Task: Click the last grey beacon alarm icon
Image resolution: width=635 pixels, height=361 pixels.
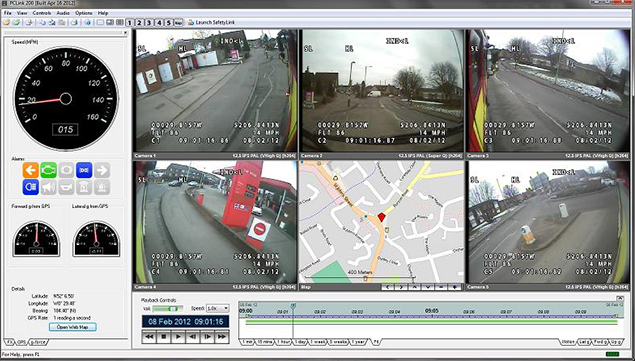Action: (x=102, y=187)
